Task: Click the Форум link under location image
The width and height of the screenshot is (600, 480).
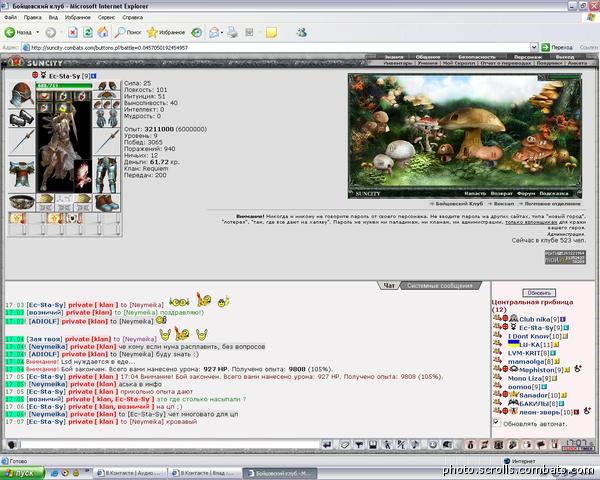Action: pyautogui.click(x=525, y=193)
